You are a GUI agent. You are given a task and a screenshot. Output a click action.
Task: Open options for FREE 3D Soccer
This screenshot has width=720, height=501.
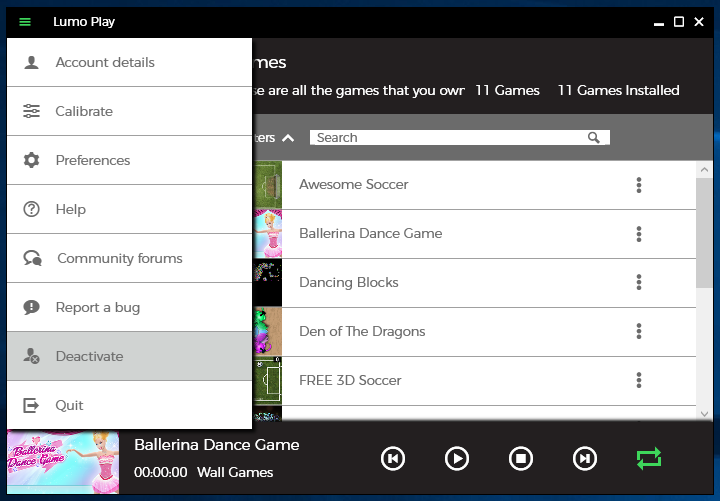[639, 380]
